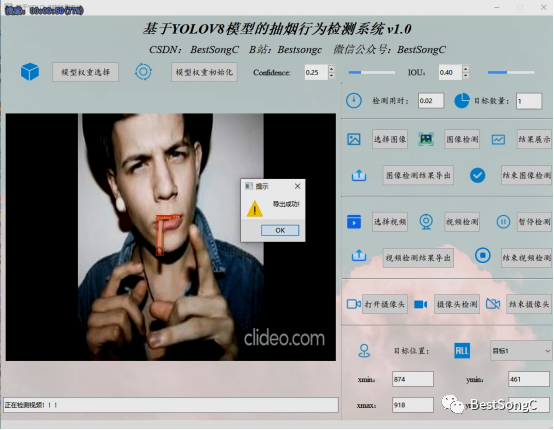554x430 pixels.
Task: Click the Confidence label
Action: (x=271, y=72)
